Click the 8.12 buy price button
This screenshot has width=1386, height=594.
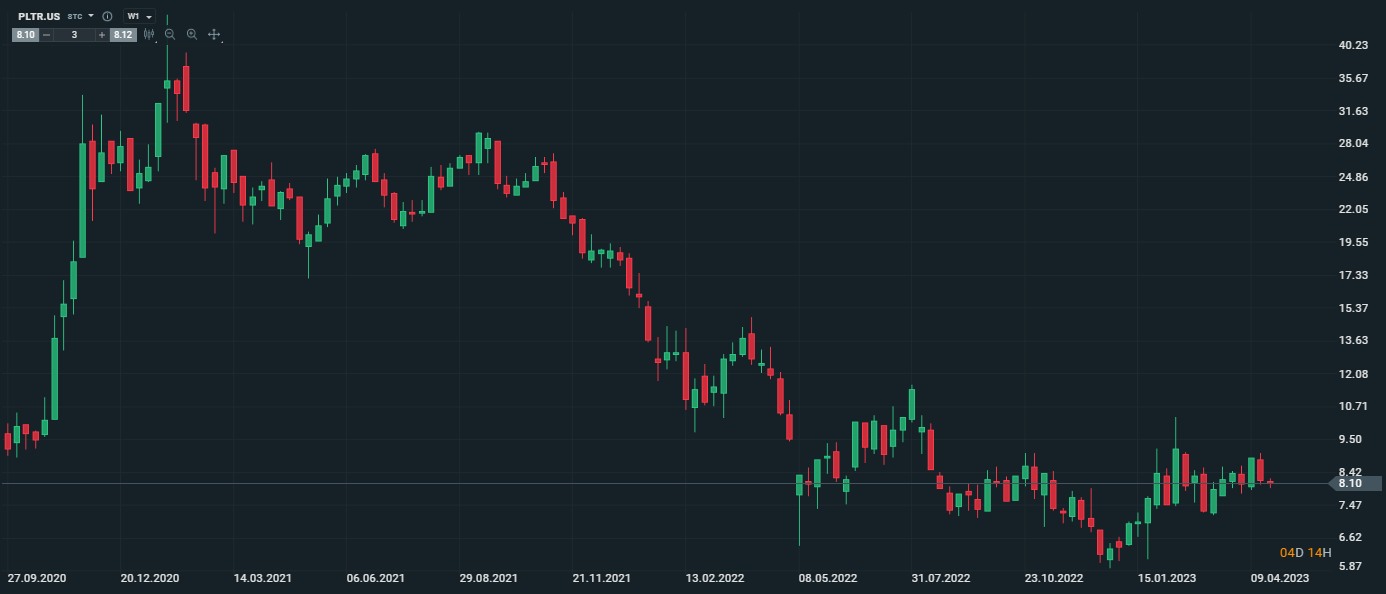click(x=121, y=34)
